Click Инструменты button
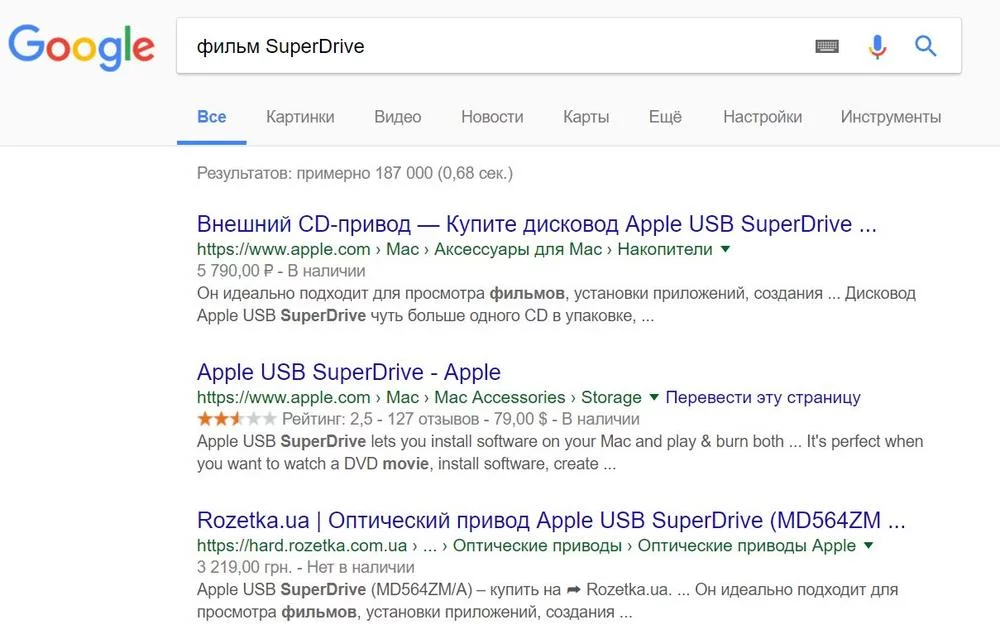1000x644 pixels. tap(890, 117)
